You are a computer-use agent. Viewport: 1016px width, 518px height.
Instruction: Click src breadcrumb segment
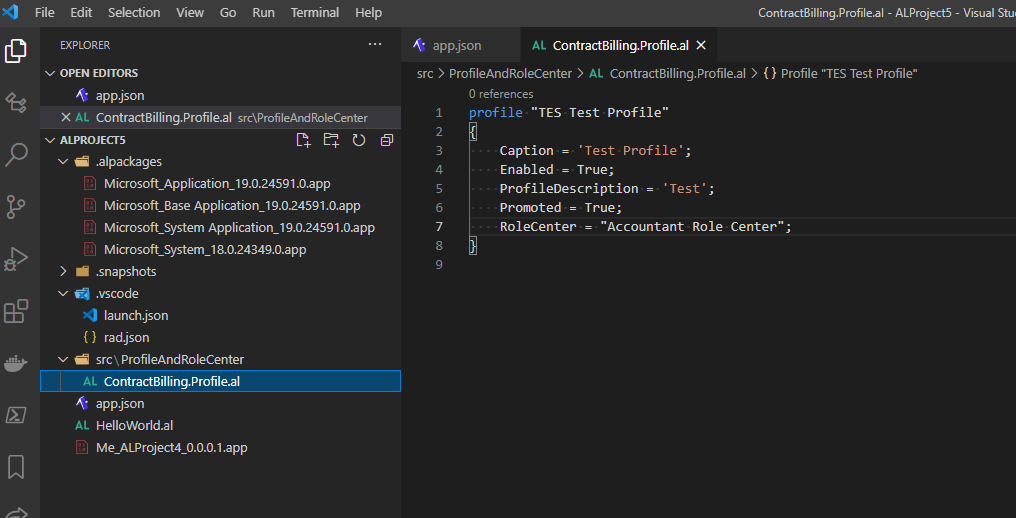click(x=424, y=73)
